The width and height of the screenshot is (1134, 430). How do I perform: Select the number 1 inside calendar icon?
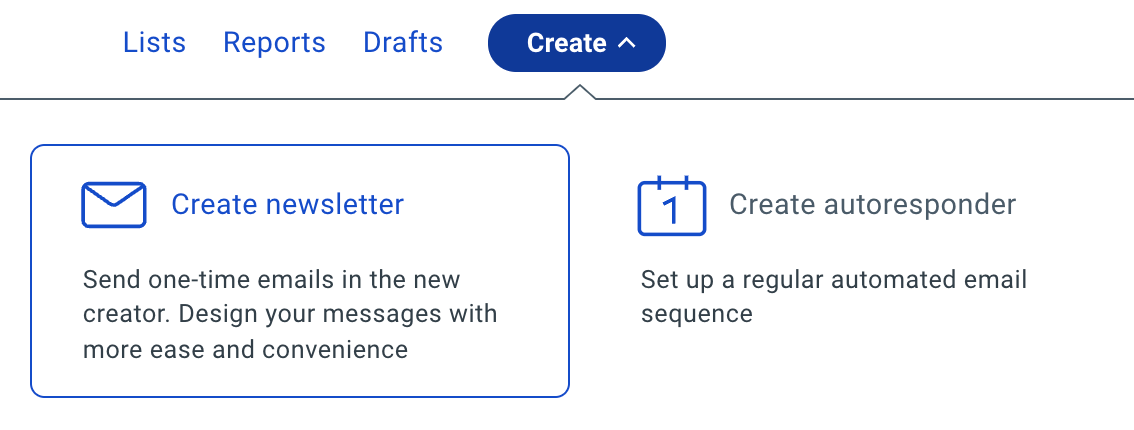pos(671,212)
